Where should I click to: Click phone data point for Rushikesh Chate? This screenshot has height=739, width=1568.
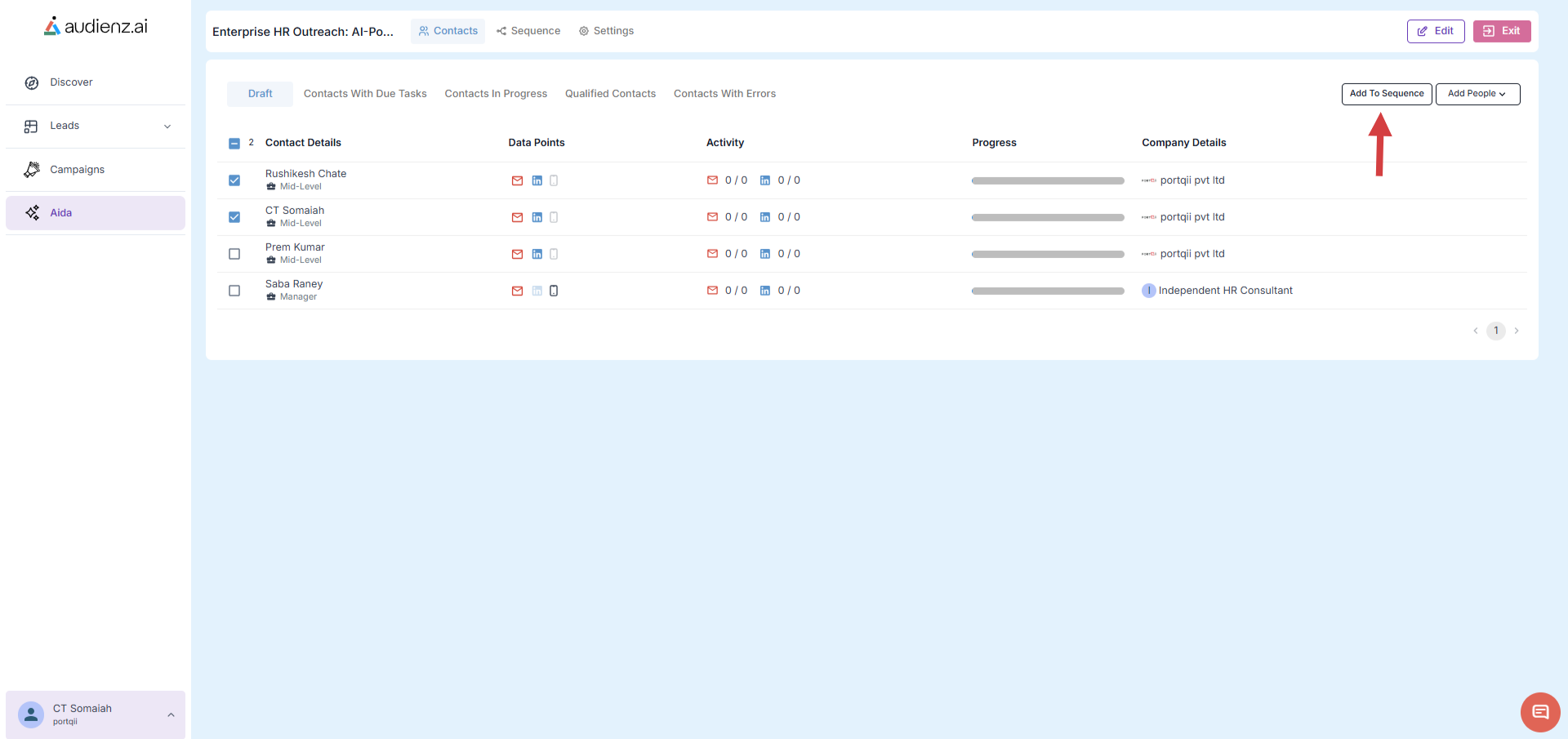(554, 180)
